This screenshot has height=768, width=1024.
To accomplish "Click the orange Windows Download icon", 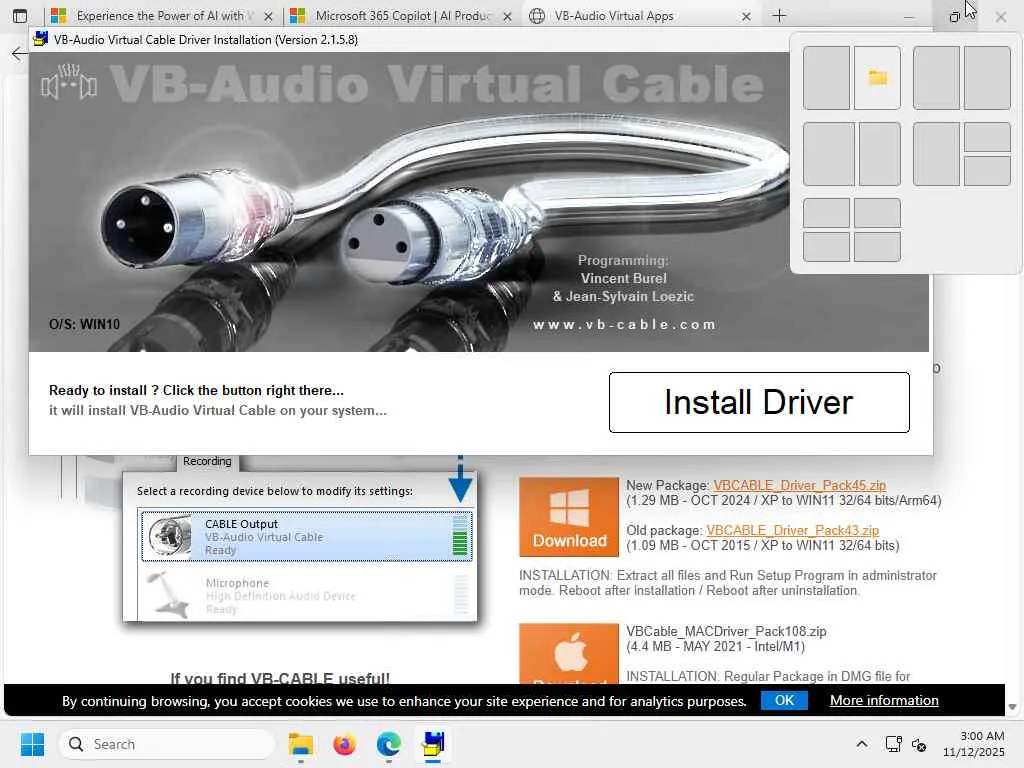I will [569, 517].
